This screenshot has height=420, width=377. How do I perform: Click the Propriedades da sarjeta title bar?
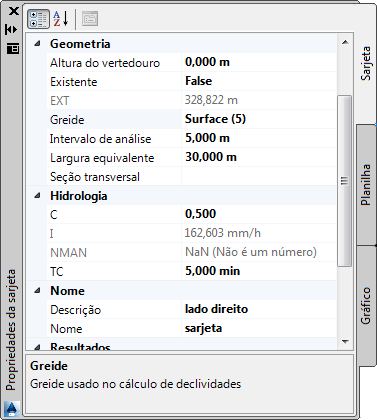11,330
